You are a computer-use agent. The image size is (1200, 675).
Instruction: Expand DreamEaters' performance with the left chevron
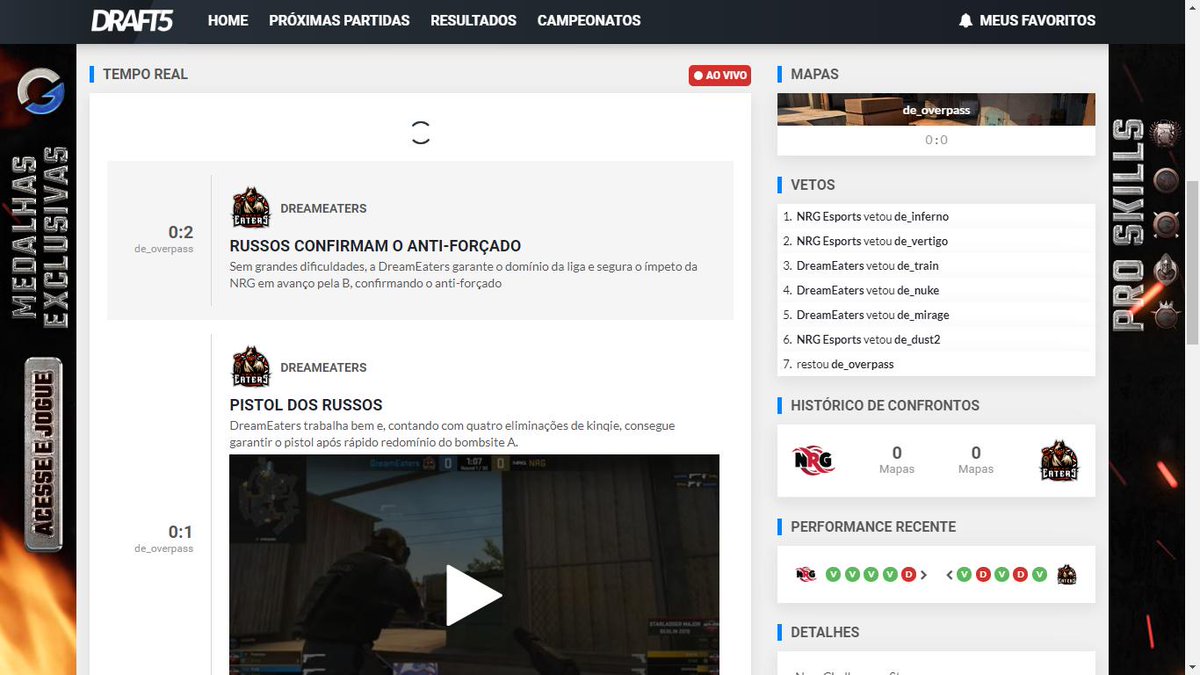click(x=950, y=575)
